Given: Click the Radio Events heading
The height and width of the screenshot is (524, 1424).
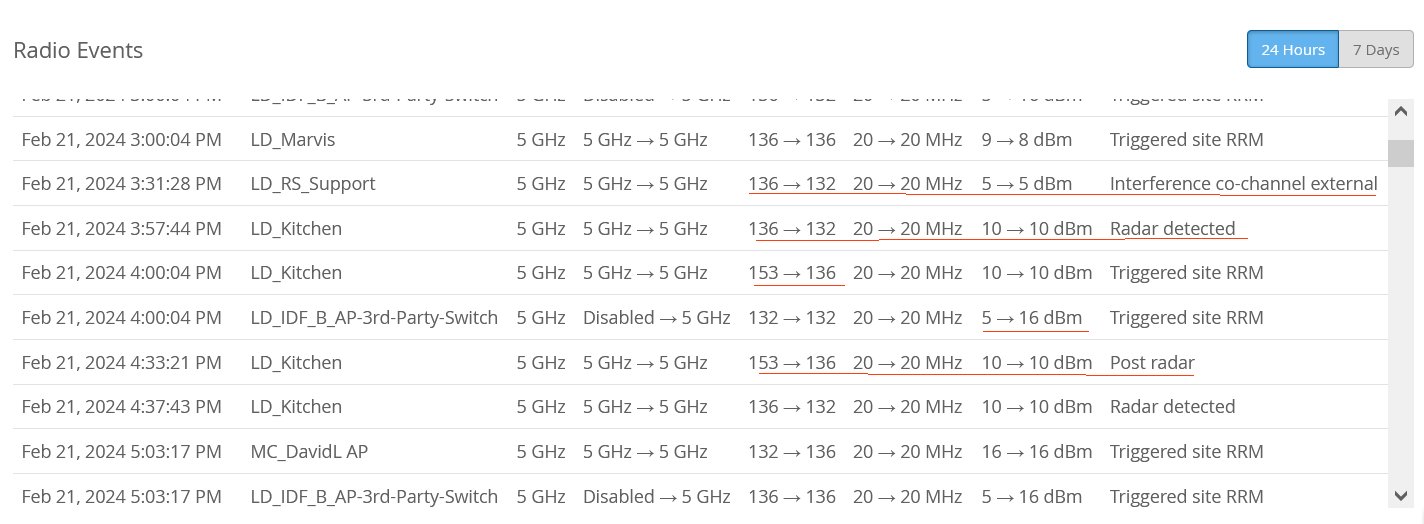Looking at the screenshot, I should coord(78,50).
